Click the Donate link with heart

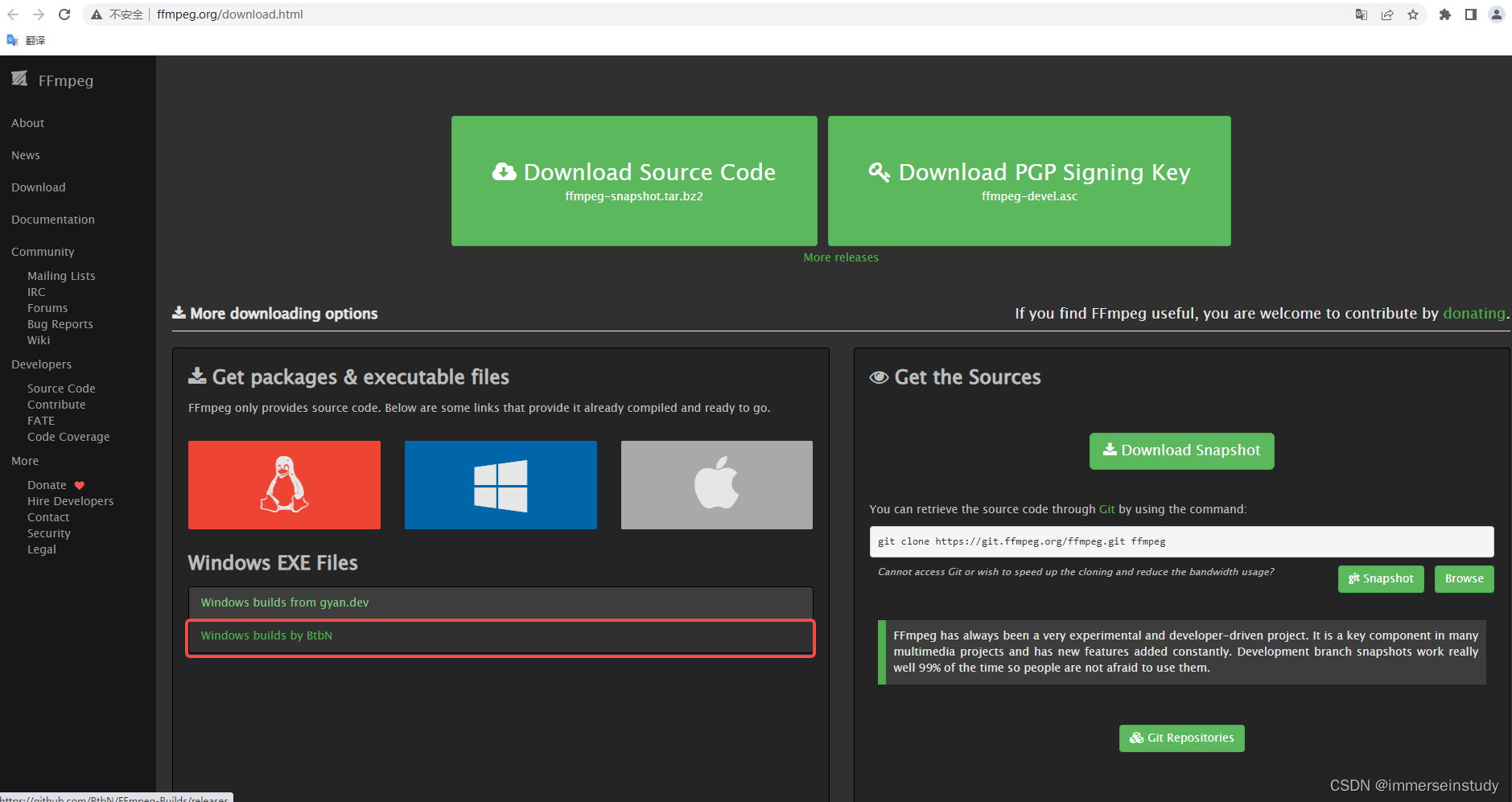(x=56, y=485)
